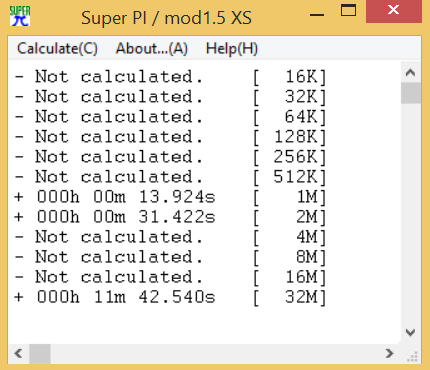The height and width of the screenshot is (370, 430).
Task: Select the 32K not calculated row
Action: pos(171,97)
